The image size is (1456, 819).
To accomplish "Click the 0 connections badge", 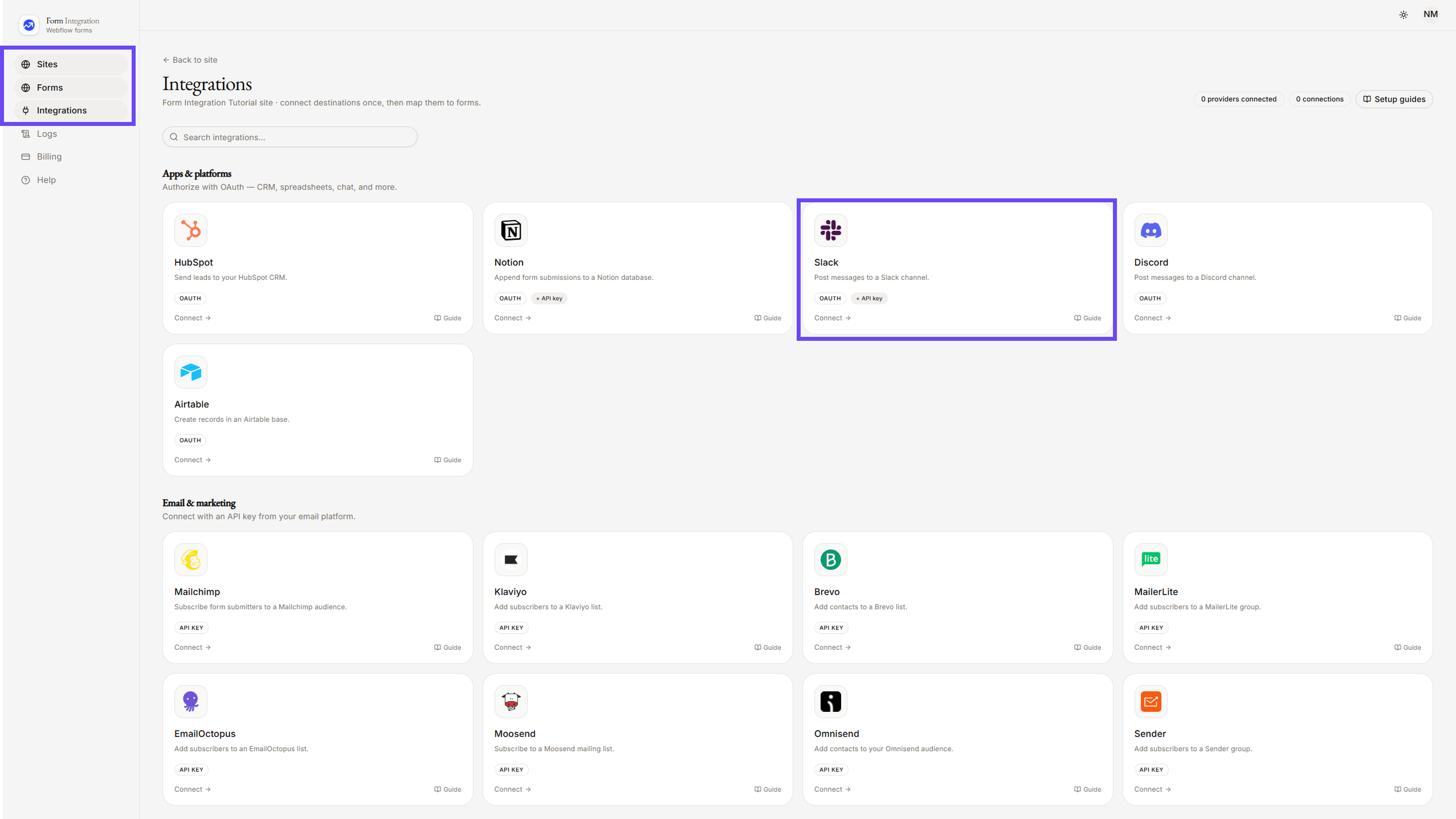I will [1319, 99].
